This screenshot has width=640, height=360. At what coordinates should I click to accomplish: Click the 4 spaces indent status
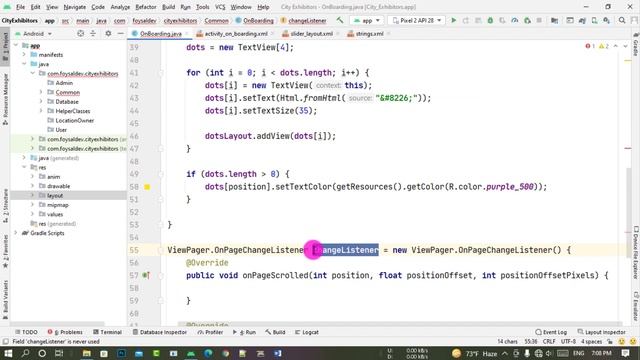coord(591,342)
